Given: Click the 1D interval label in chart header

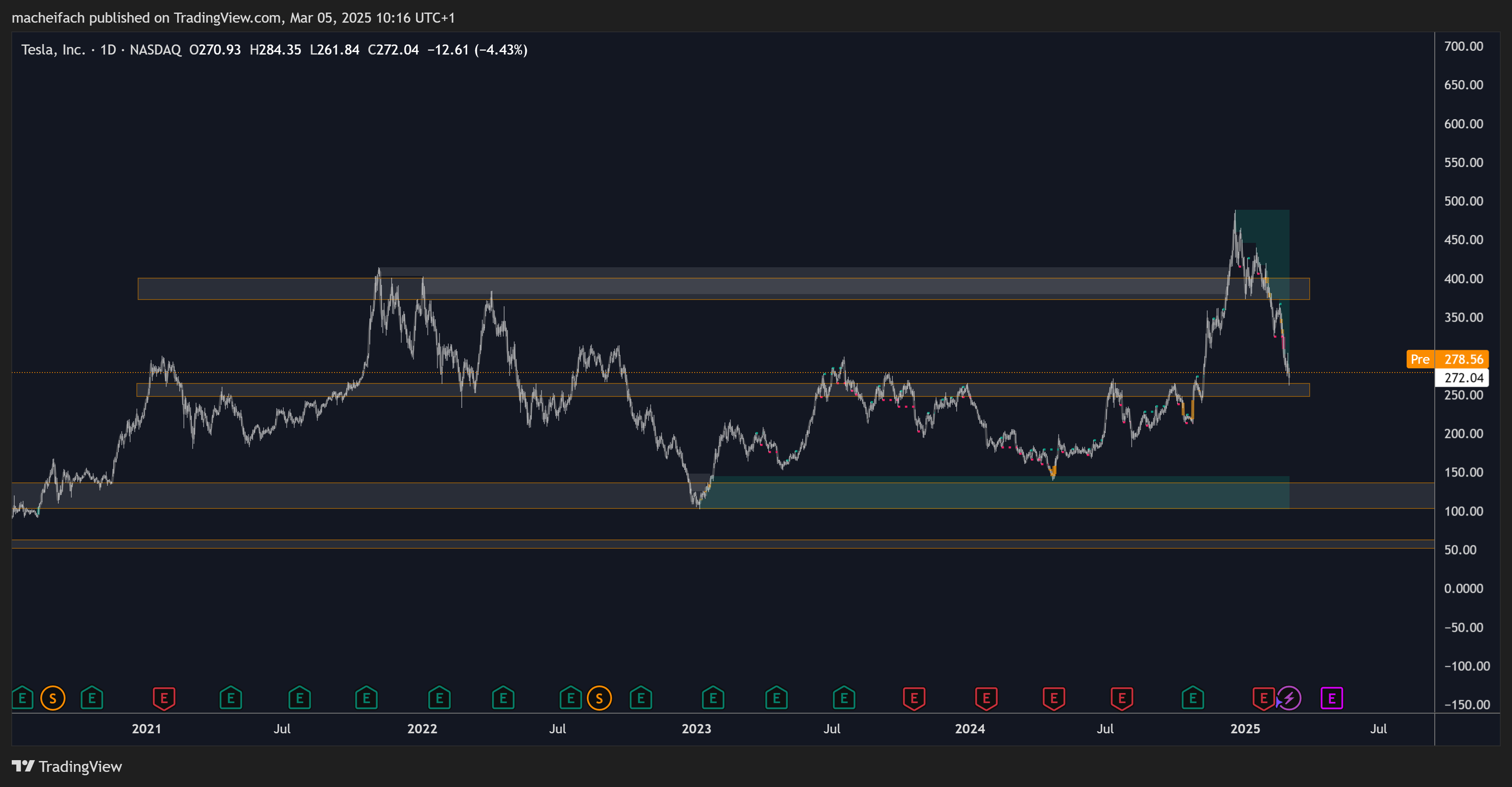Looking at the screenshot, I should click(x=108, y=50).
